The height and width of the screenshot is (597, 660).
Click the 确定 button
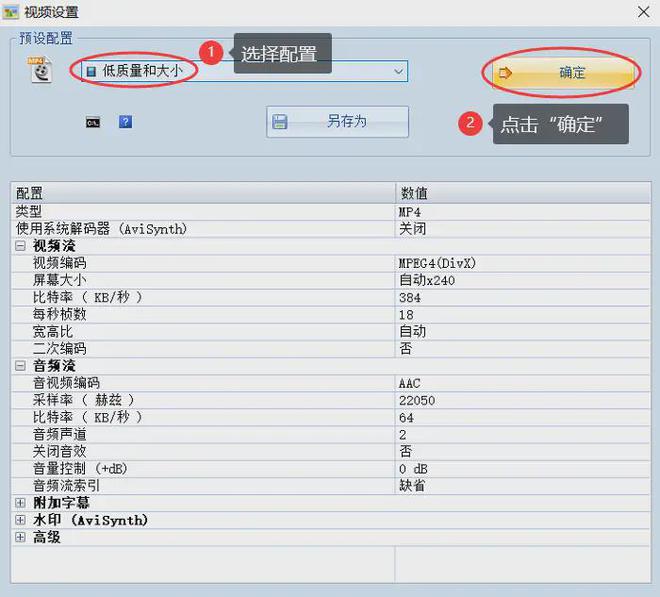(563, 73)
